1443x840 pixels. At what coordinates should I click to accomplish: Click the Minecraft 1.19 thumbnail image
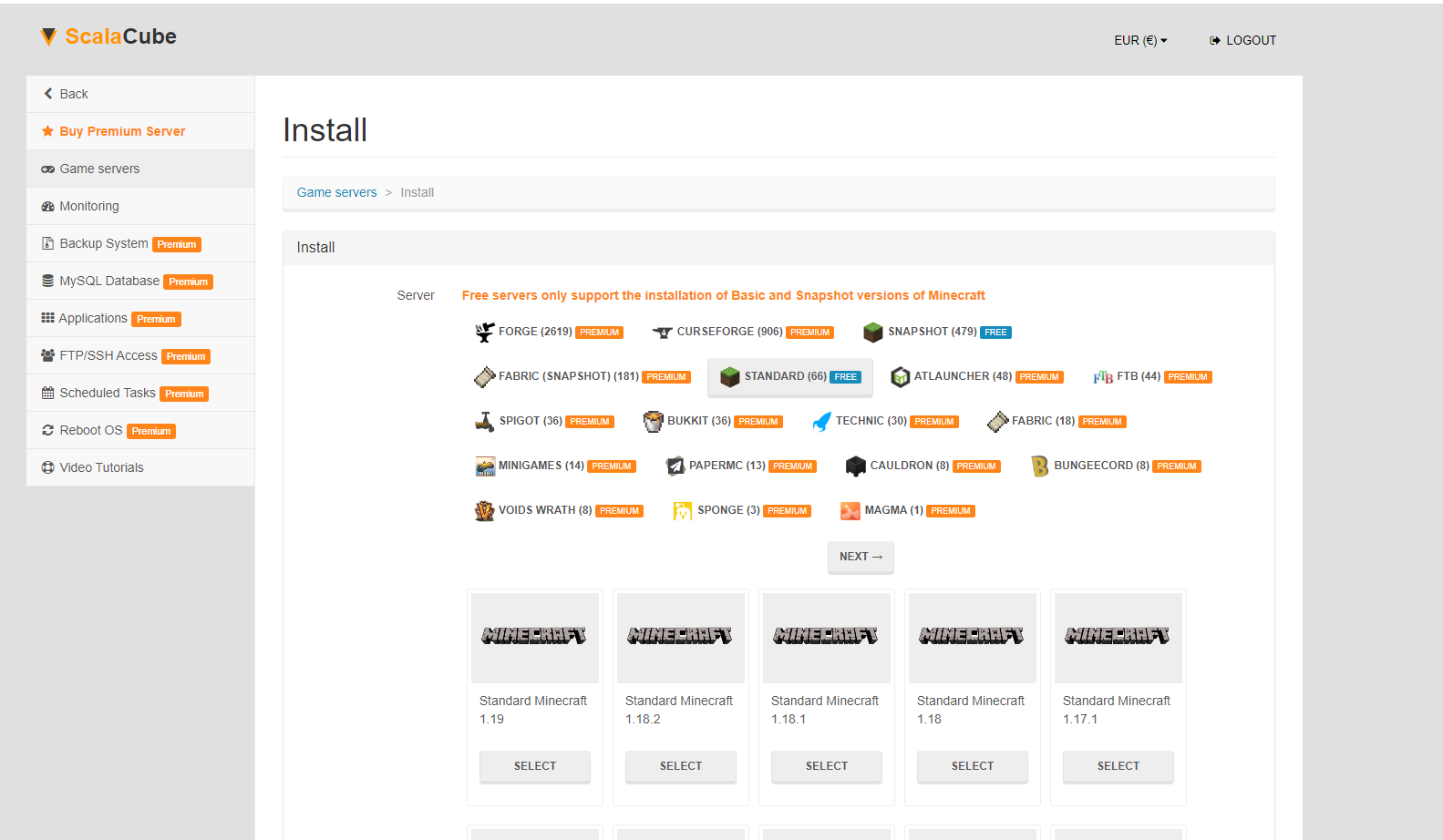pos(535,638)
